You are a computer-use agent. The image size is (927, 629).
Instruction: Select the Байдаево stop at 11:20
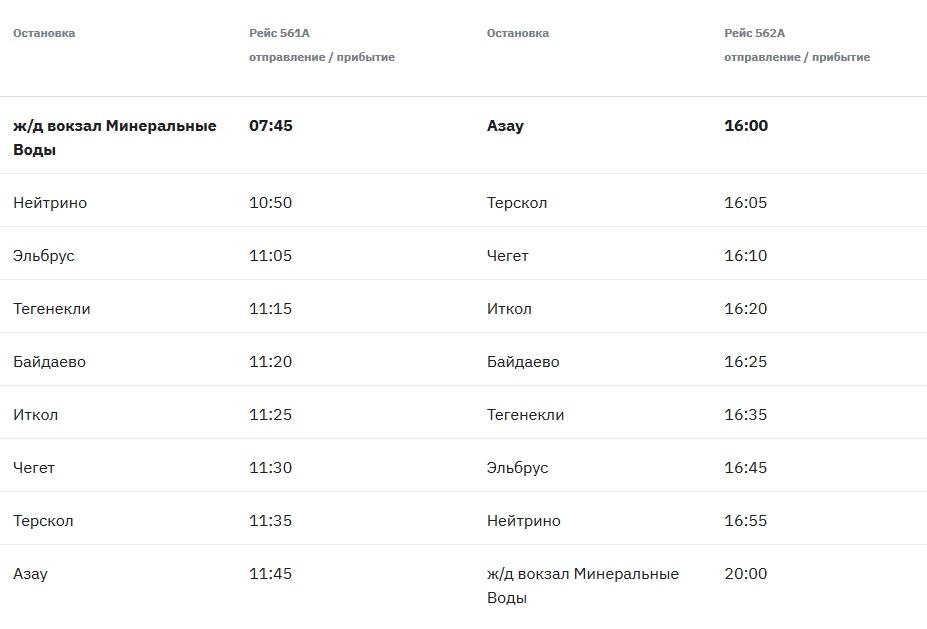point(49,362)
